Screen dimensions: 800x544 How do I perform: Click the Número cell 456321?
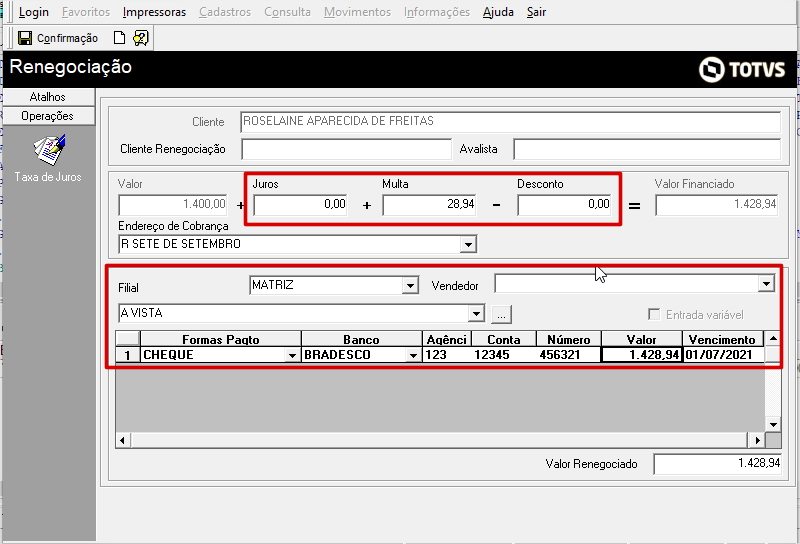click(568, 355)
